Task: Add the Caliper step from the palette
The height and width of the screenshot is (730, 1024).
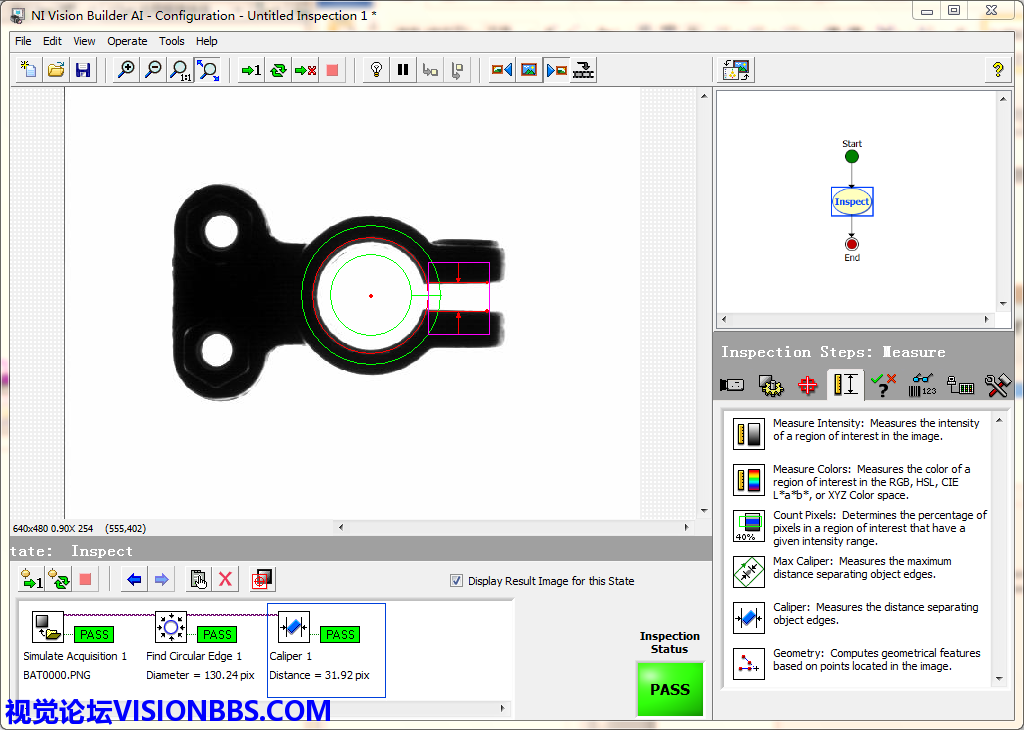Action: click(748, 618)
